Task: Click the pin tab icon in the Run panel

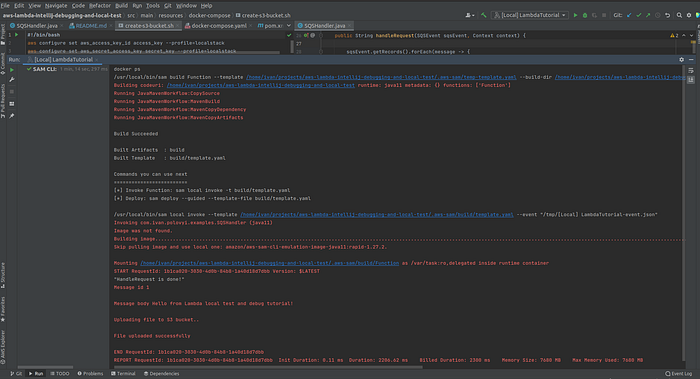Action: point(12,116)
